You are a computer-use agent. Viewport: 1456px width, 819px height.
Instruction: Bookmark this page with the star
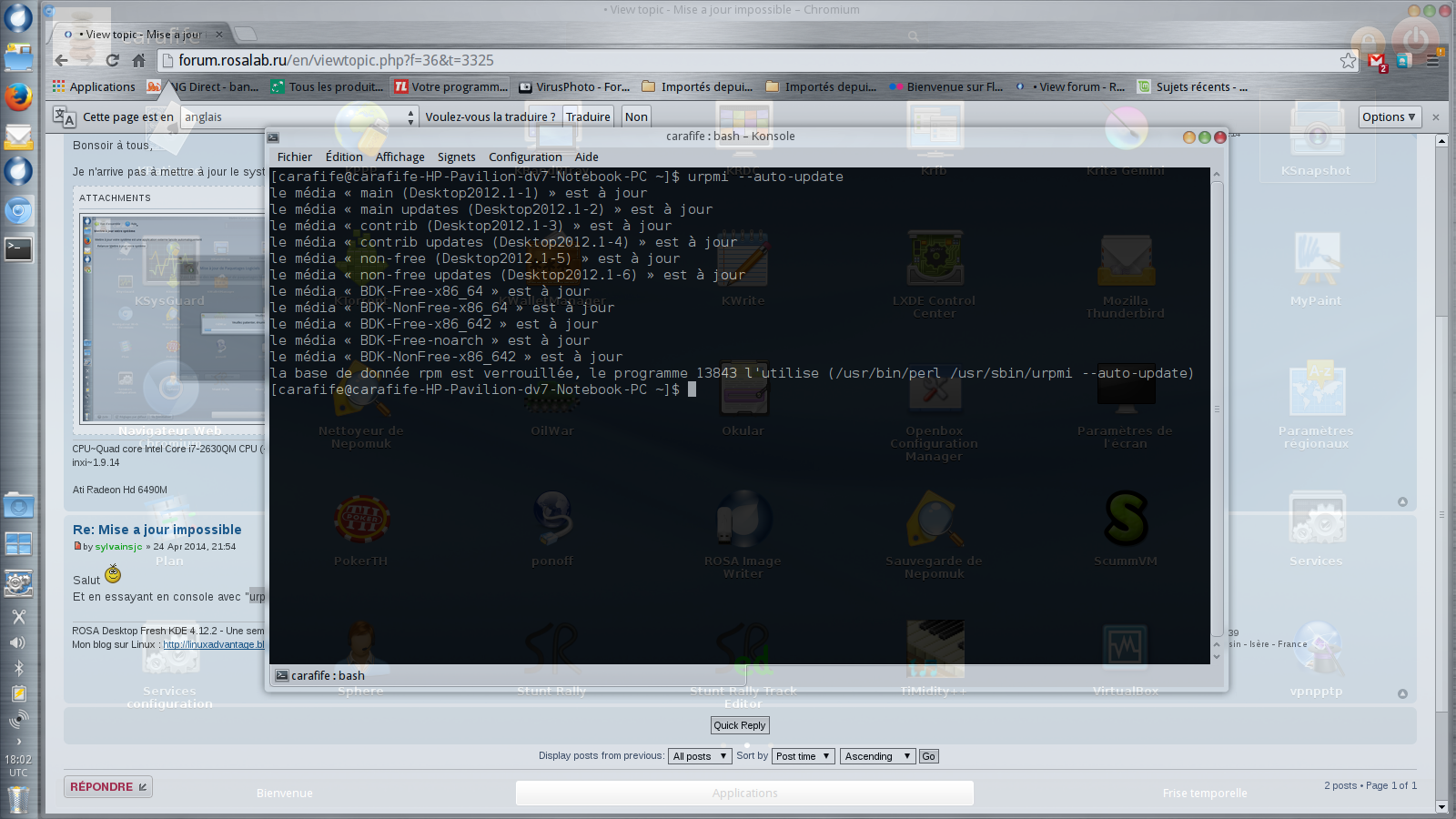tap(1348, 60)
